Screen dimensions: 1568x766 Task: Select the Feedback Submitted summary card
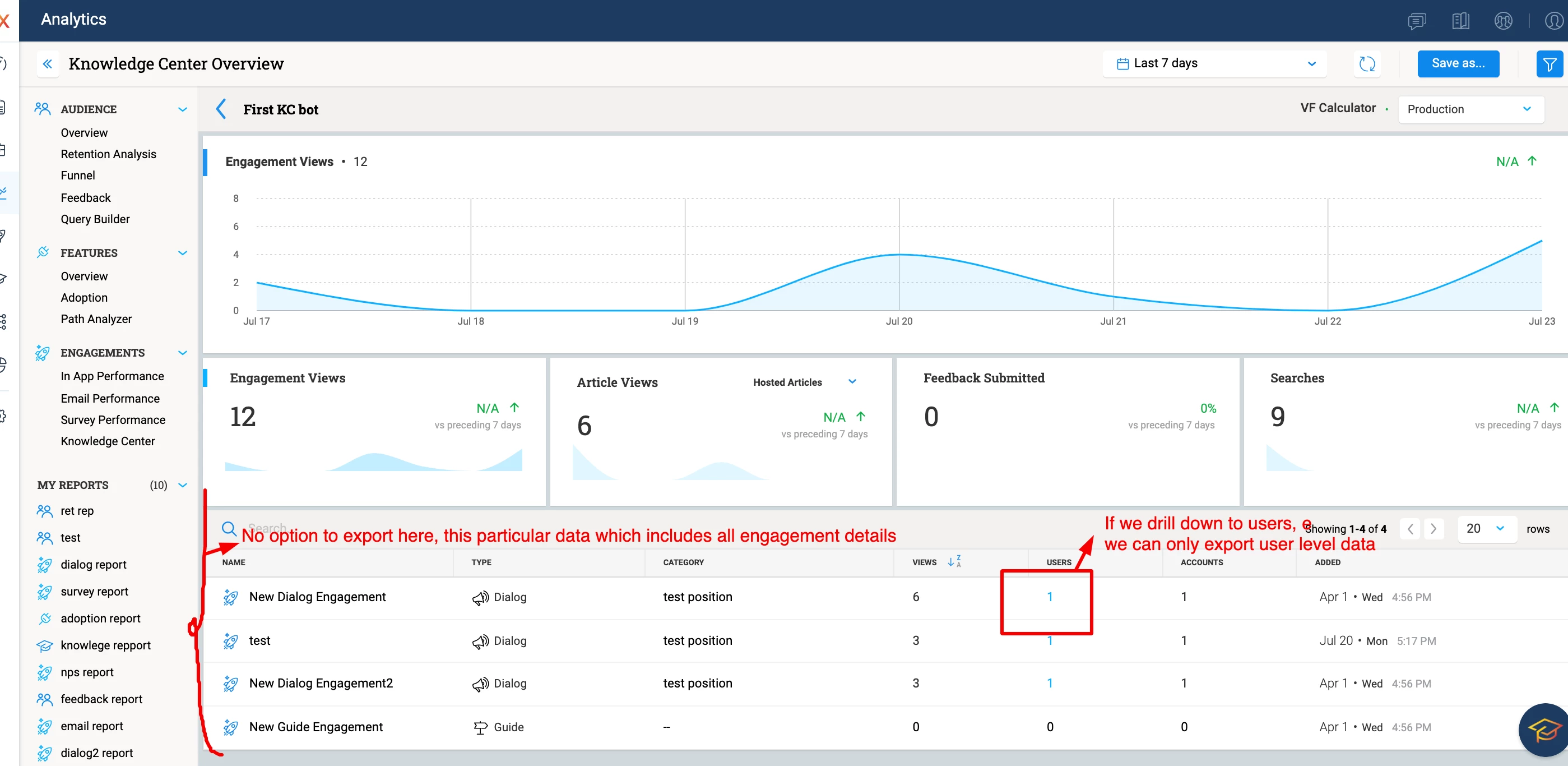coord(1068,431)
